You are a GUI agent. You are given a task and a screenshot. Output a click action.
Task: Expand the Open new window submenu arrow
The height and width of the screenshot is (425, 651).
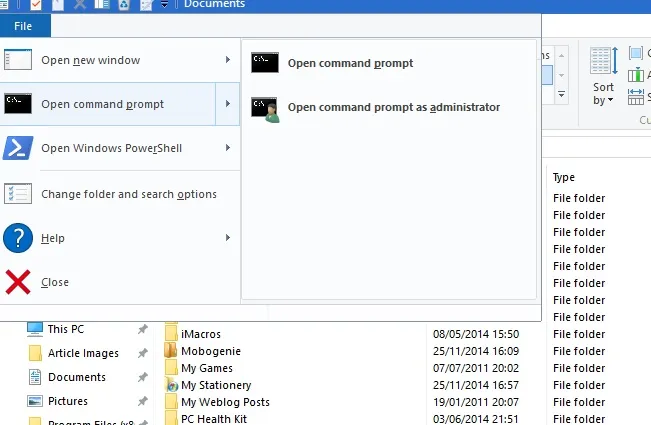[x=228, y=60]
